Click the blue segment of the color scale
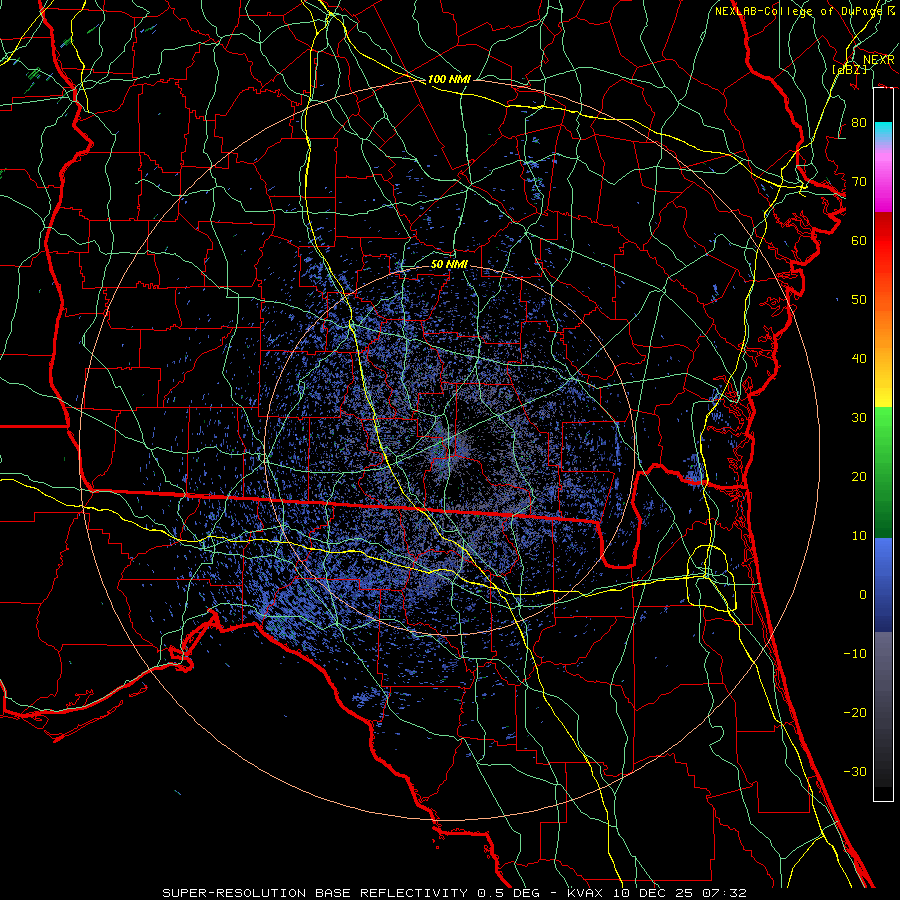Image resolution: width=900 pixels, height=900 pixels. click(x=883, y=585)
